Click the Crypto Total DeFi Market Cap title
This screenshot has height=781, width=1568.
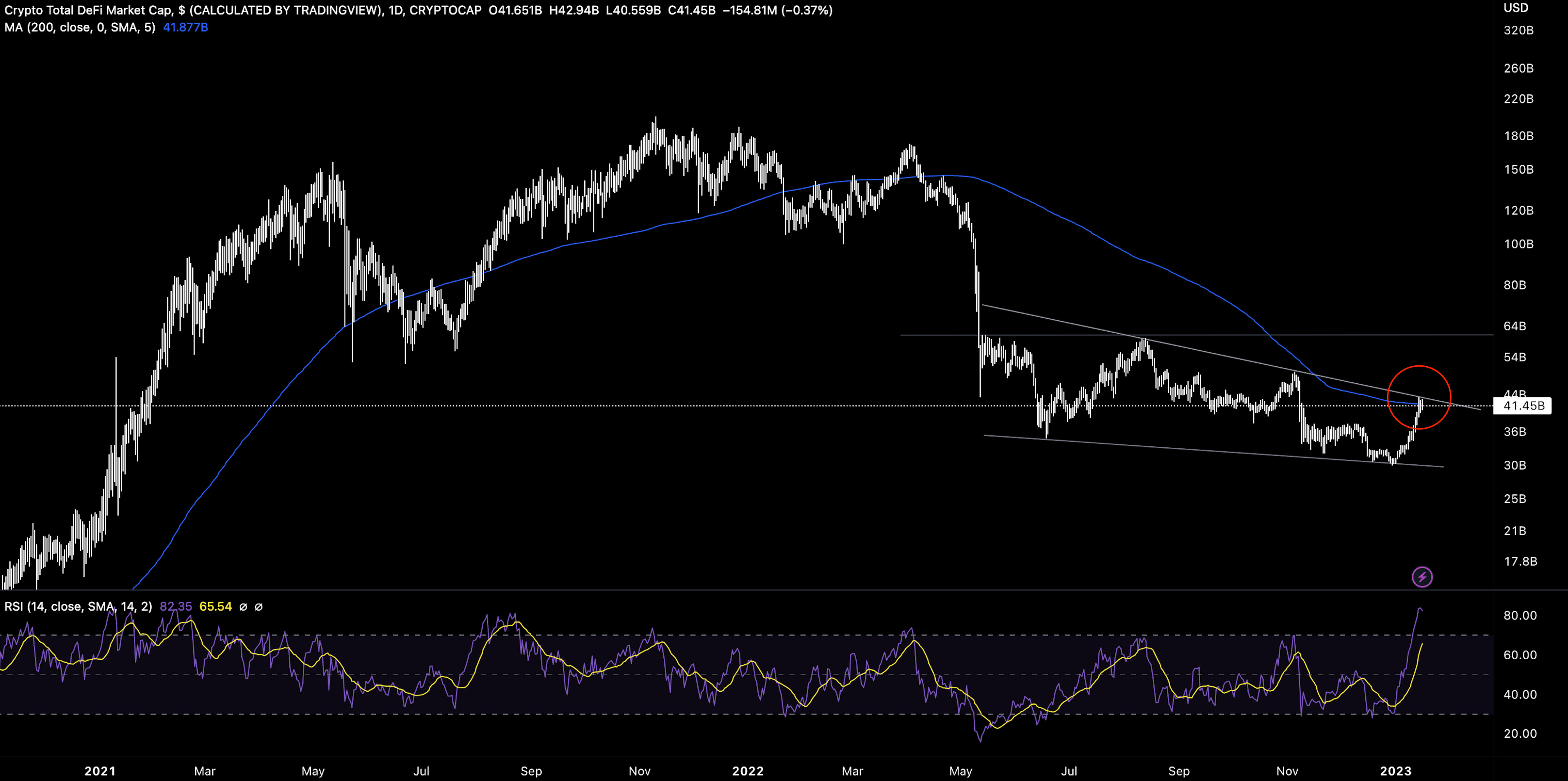89,10
